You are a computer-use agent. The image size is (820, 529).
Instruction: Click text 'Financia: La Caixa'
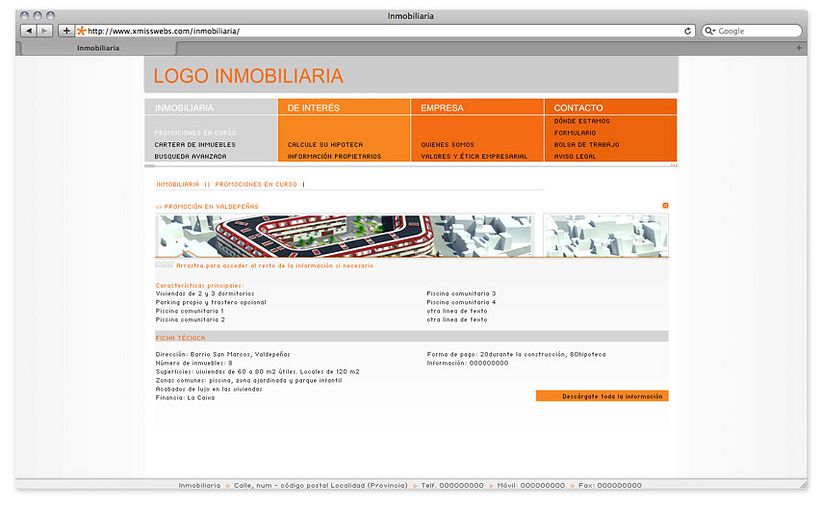click(x=185, y=398)
